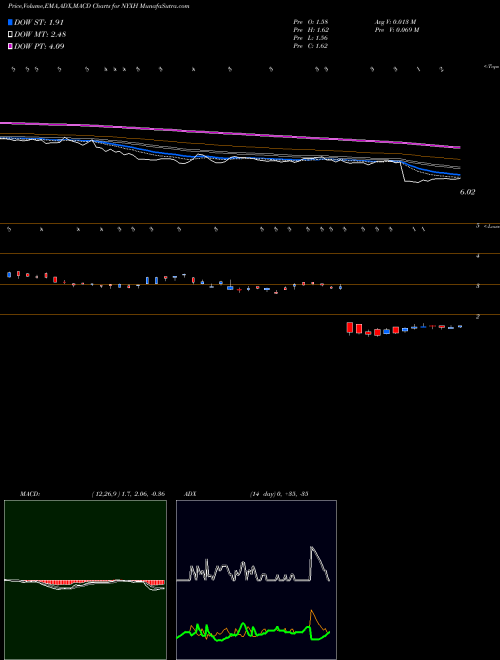Click the blue DOW ST legend swatch
This screenshot has height=660, width=500.
point(11,22)
